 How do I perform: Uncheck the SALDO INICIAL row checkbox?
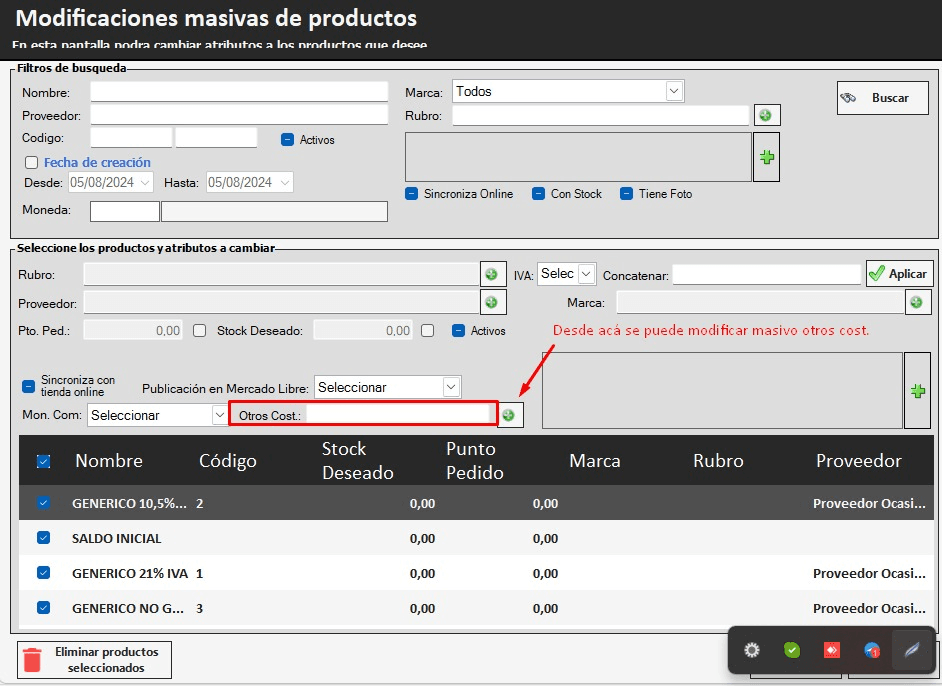43,538
